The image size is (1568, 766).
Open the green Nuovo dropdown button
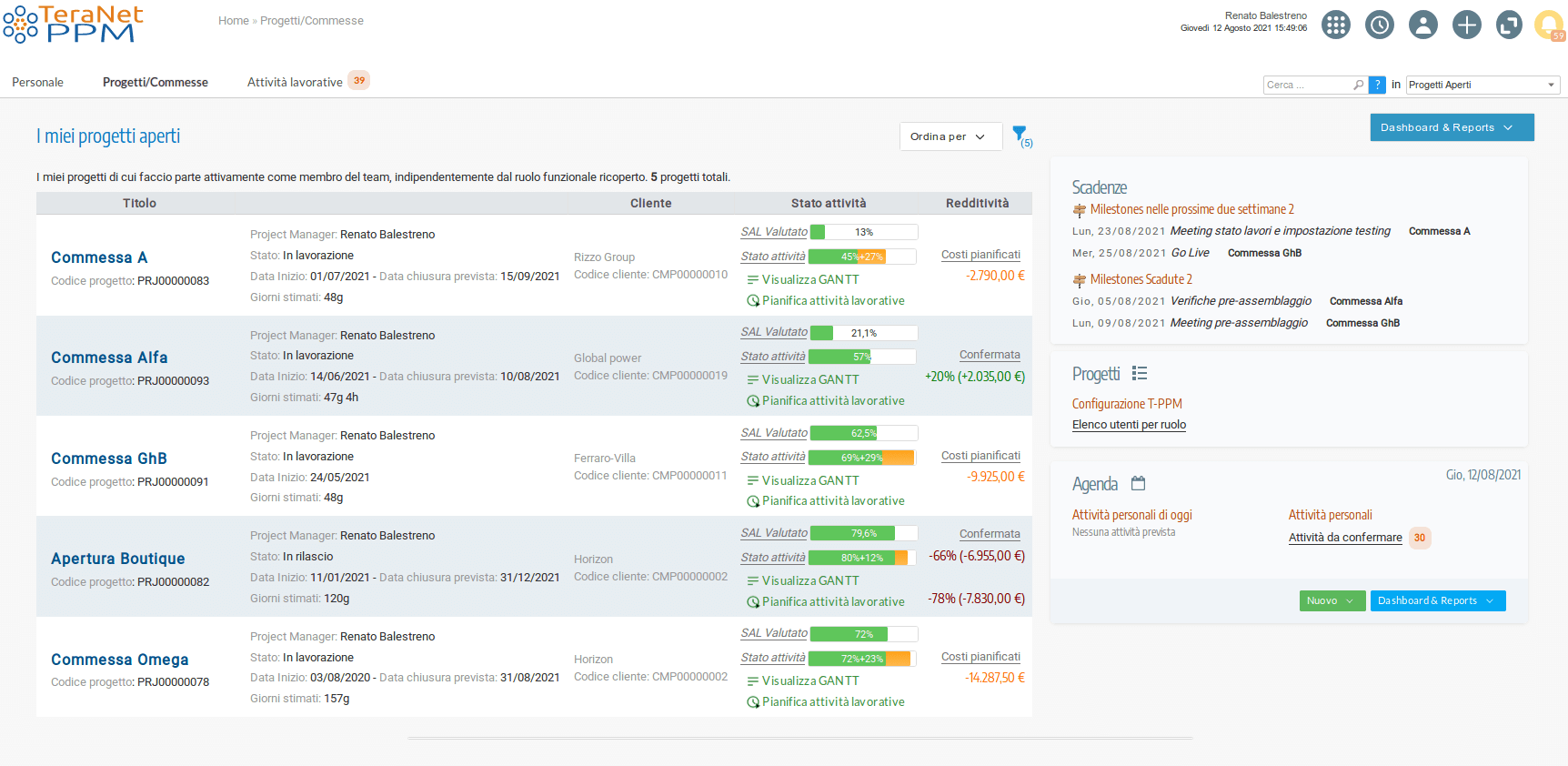[x=1332, y=600]
